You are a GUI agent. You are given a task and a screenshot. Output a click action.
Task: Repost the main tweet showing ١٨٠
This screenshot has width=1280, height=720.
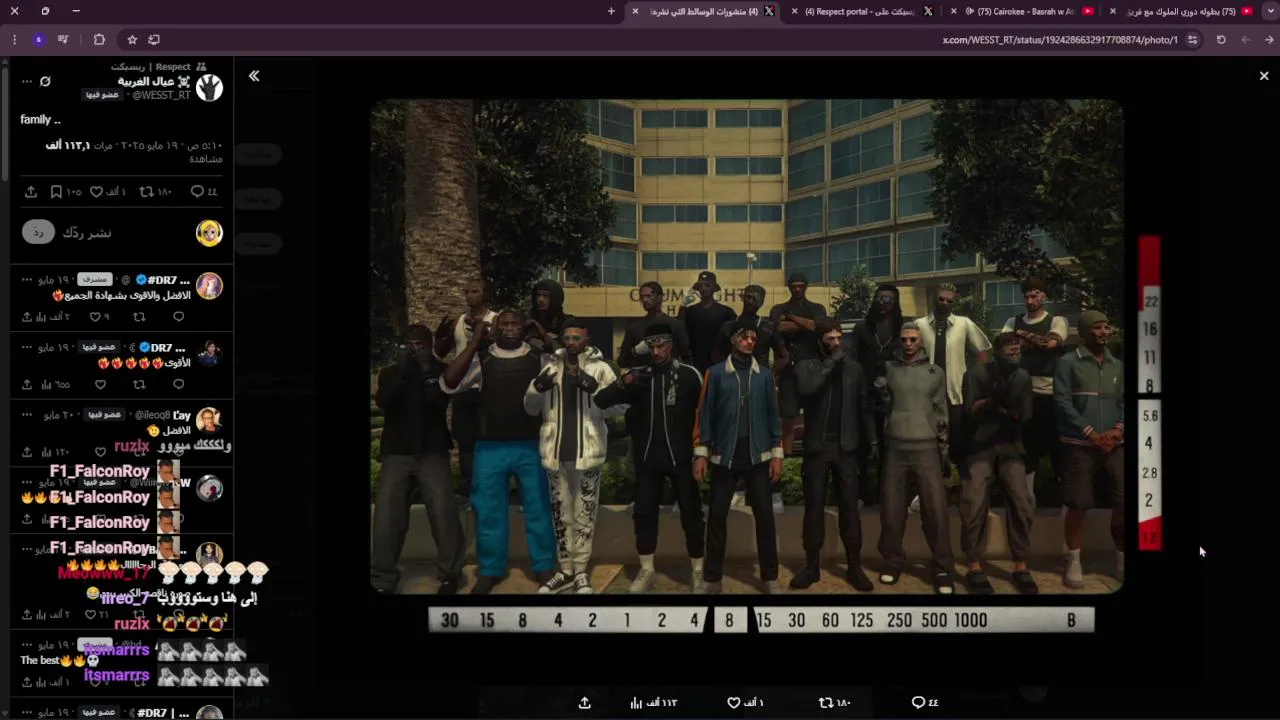[155, 192]
